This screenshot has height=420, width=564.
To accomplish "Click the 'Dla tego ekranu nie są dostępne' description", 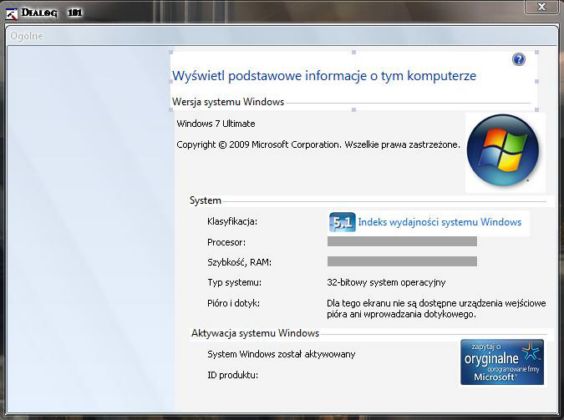I will click(436, 309).
